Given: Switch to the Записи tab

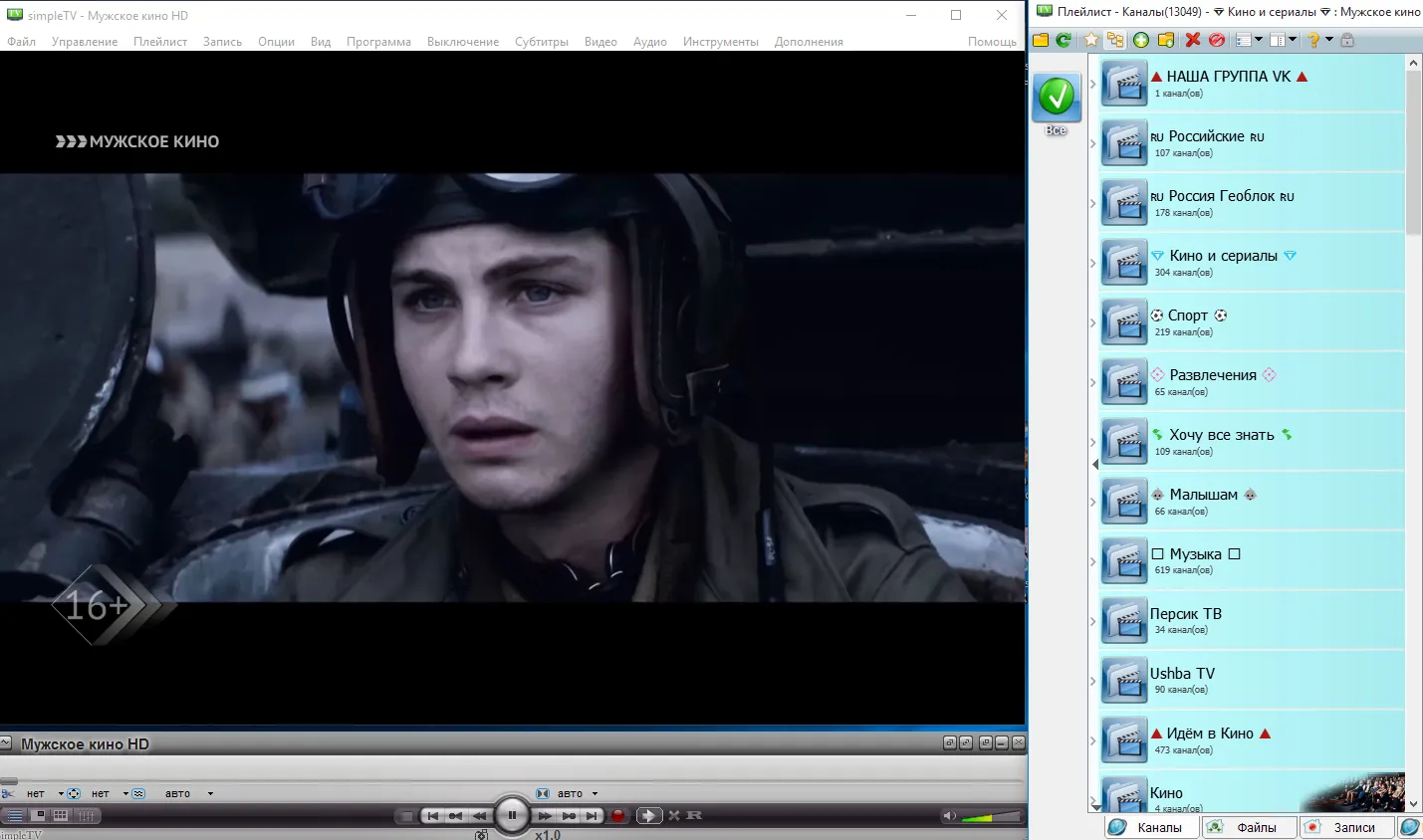Looking at the screenshot, I should click(1346, 827).
